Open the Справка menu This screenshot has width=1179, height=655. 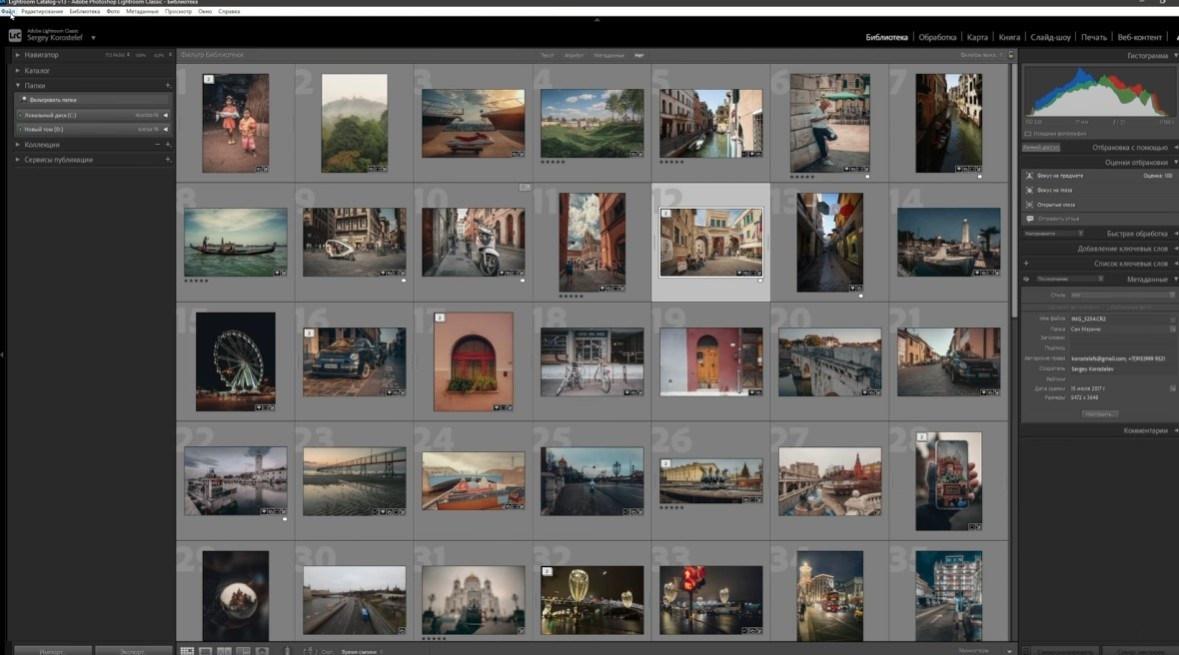(x=229, y=11)
